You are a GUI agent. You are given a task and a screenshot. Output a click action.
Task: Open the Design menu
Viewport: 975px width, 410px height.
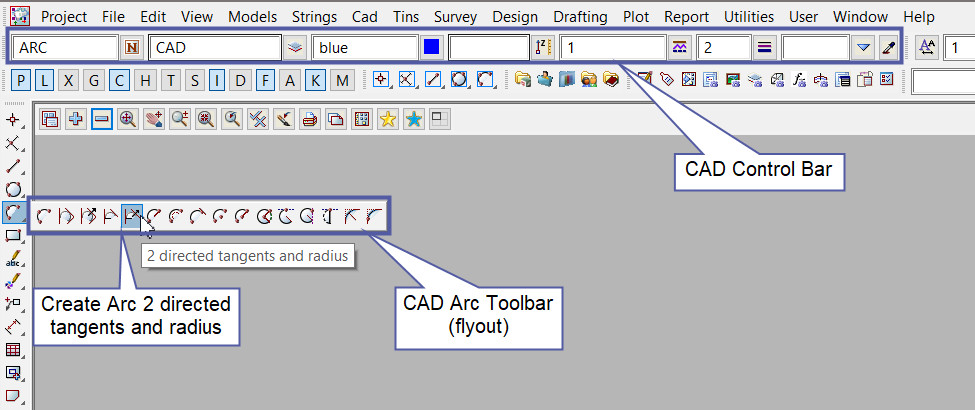pos(515,17)
